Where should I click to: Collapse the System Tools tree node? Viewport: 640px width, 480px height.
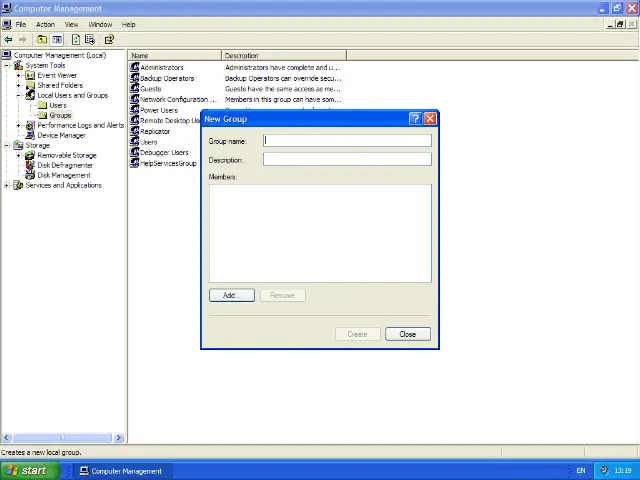pos(7,65)
